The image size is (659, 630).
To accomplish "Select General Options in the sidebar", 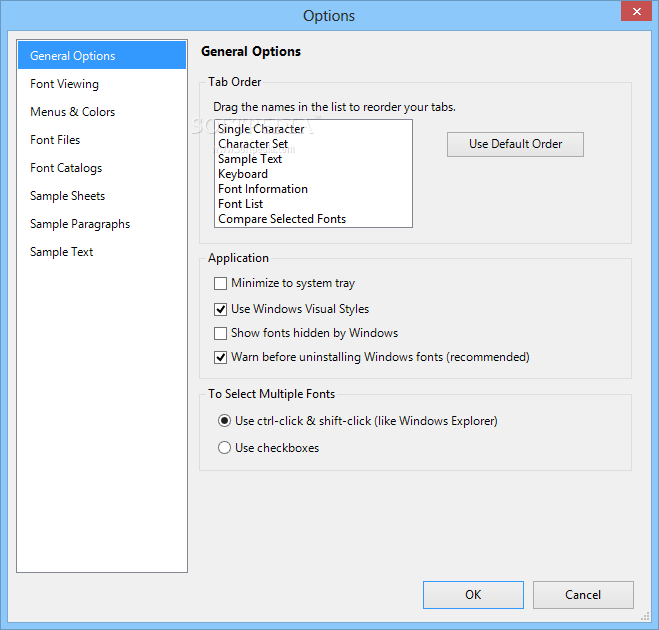I will pyautogui.click(x=102, y=55).
